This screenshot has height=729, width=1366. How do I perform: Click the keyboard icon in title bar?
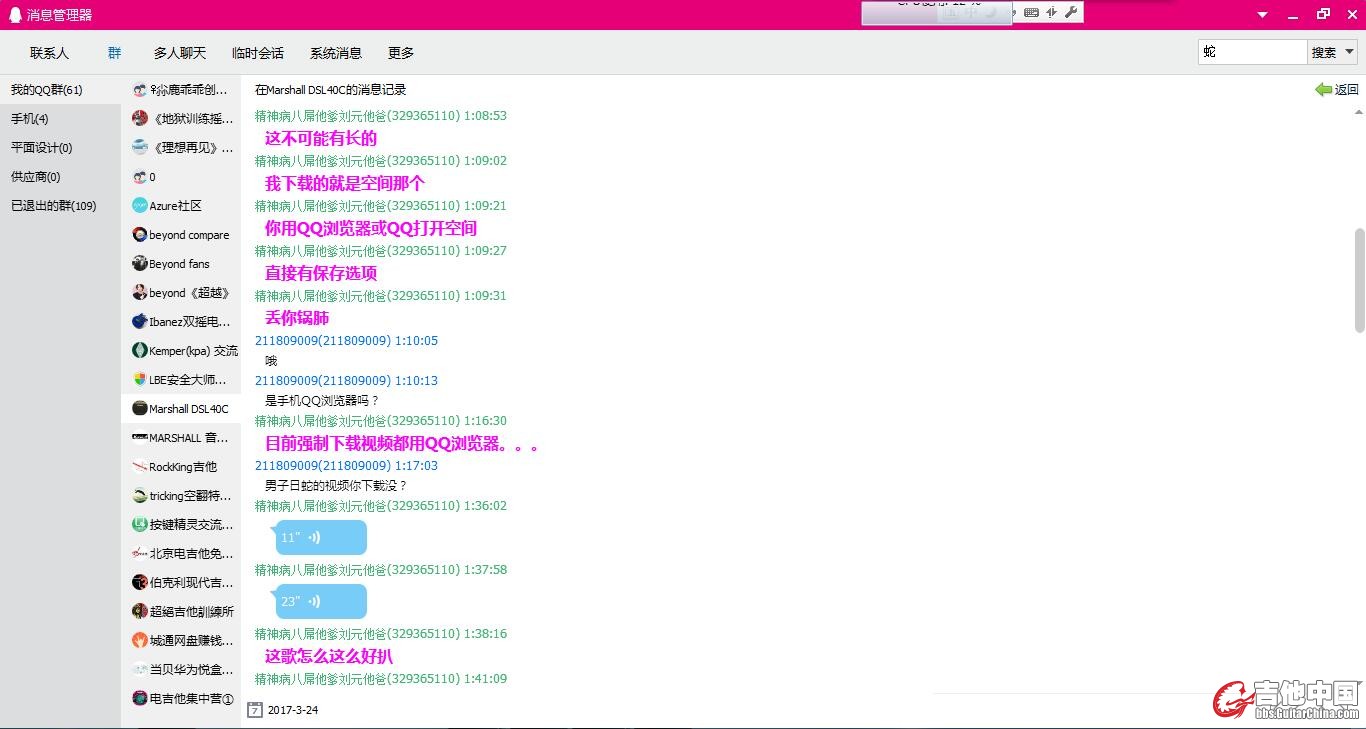(1031, 13)
